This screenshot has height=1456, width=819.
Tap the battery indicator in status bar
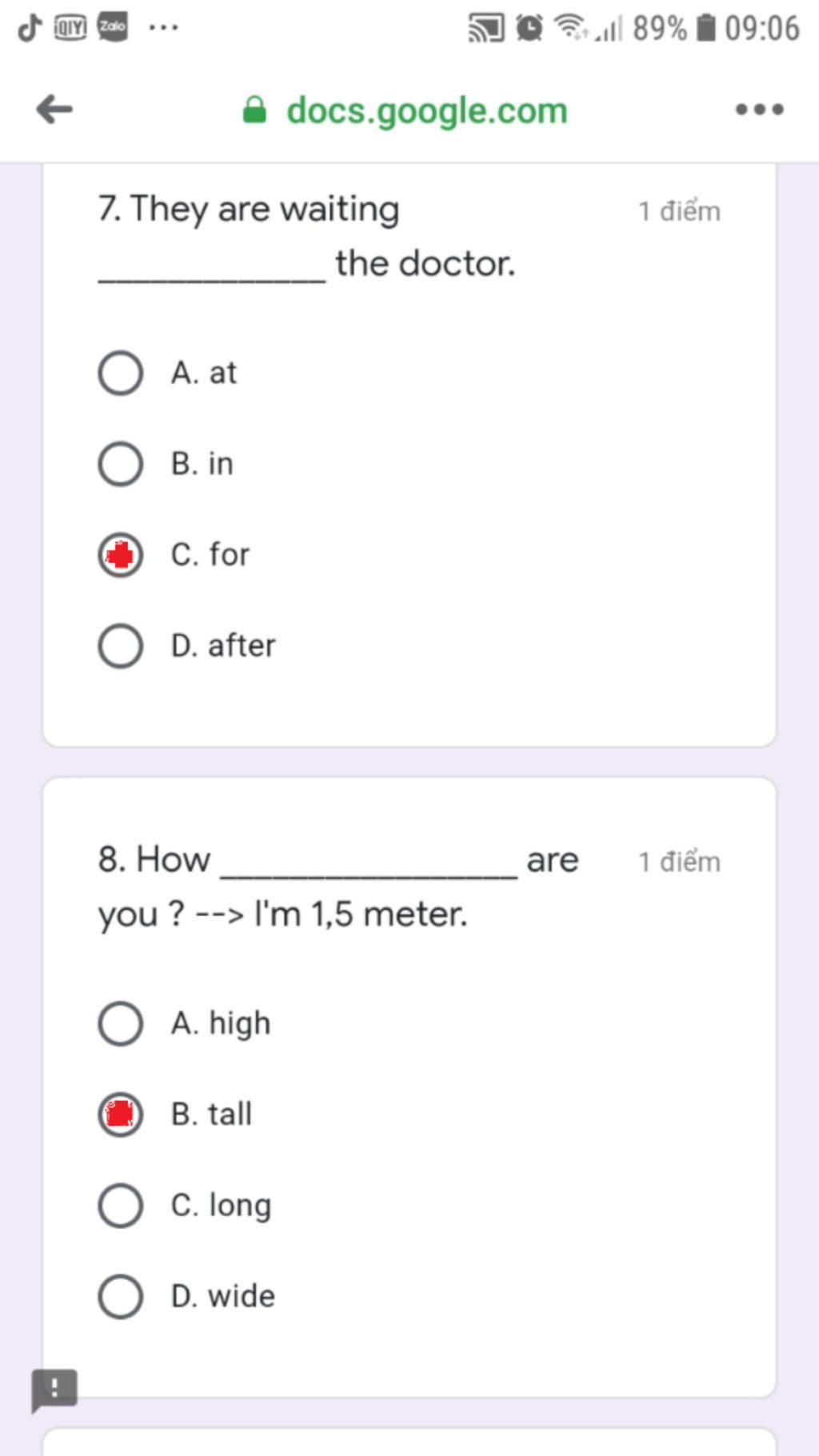pos(706,28)
